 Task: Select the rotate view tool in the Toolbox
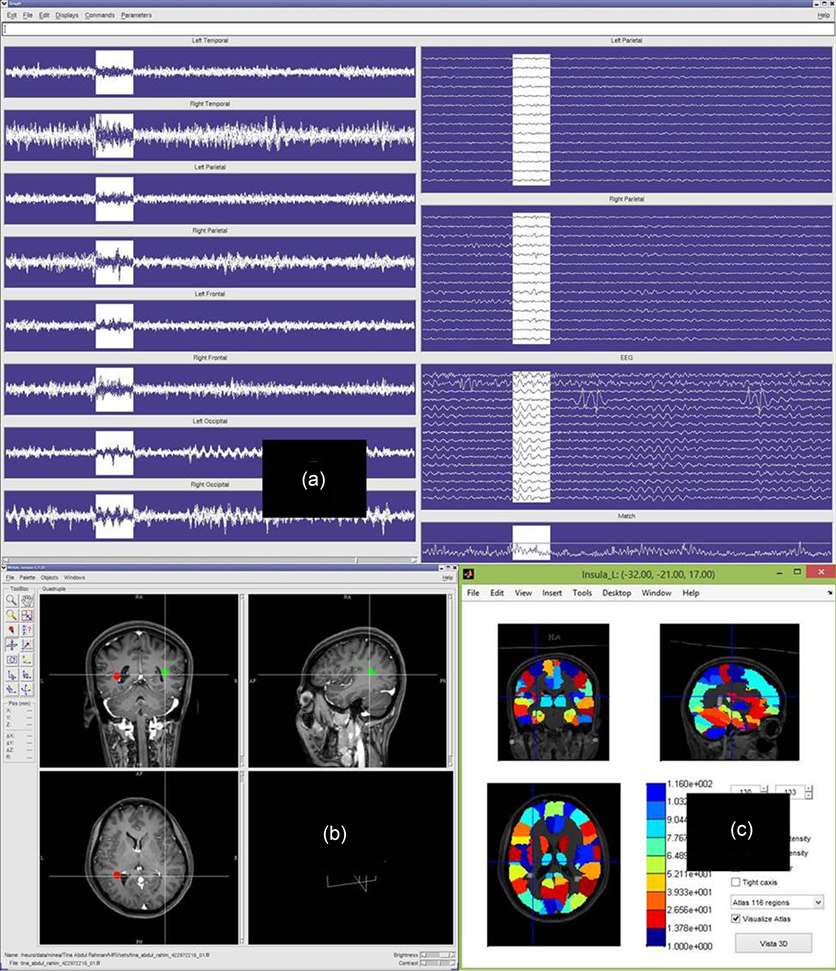click(10, 660)
